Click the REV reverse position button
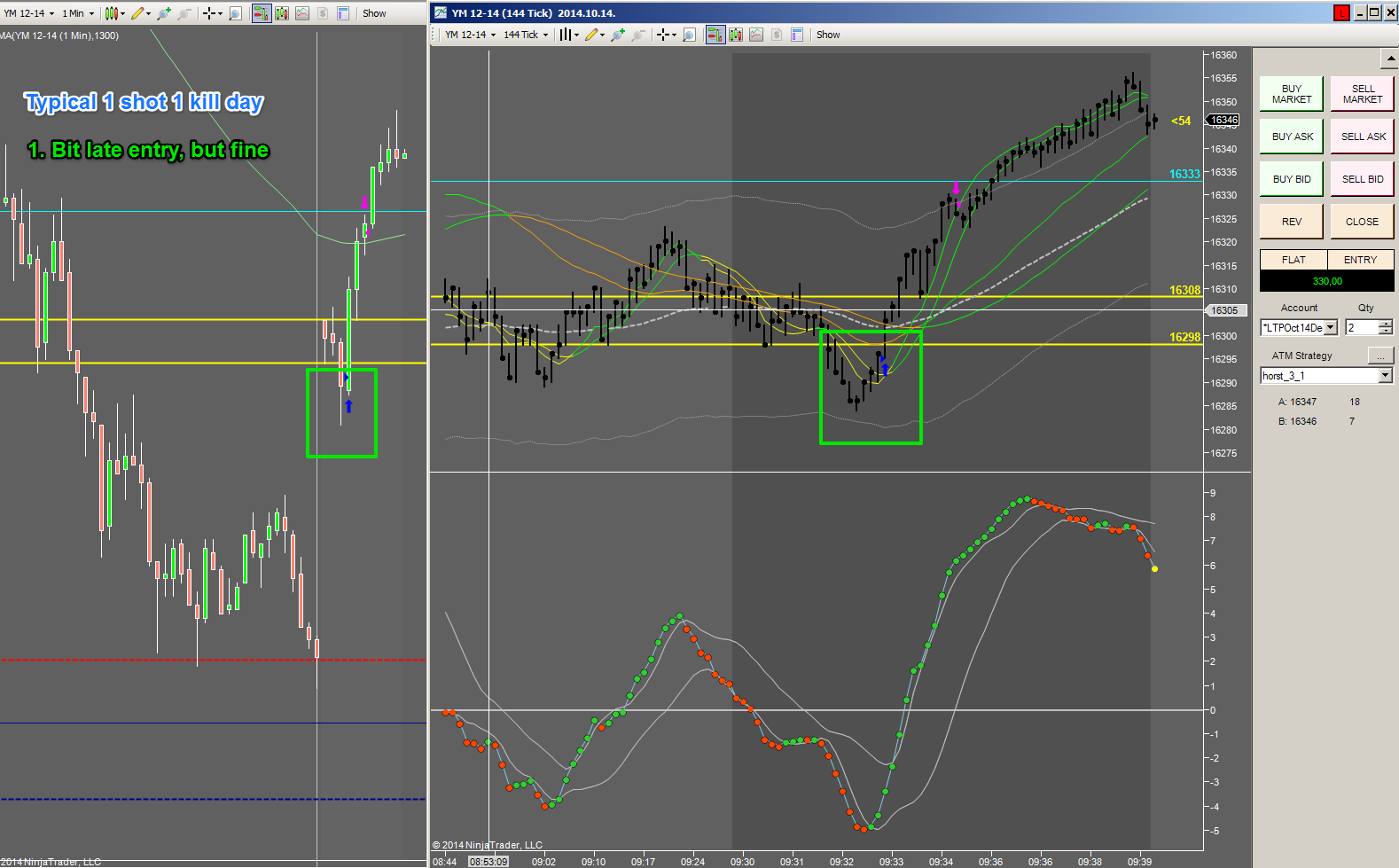Viewport: 1399px width, 868px height. pos(1292,222)
